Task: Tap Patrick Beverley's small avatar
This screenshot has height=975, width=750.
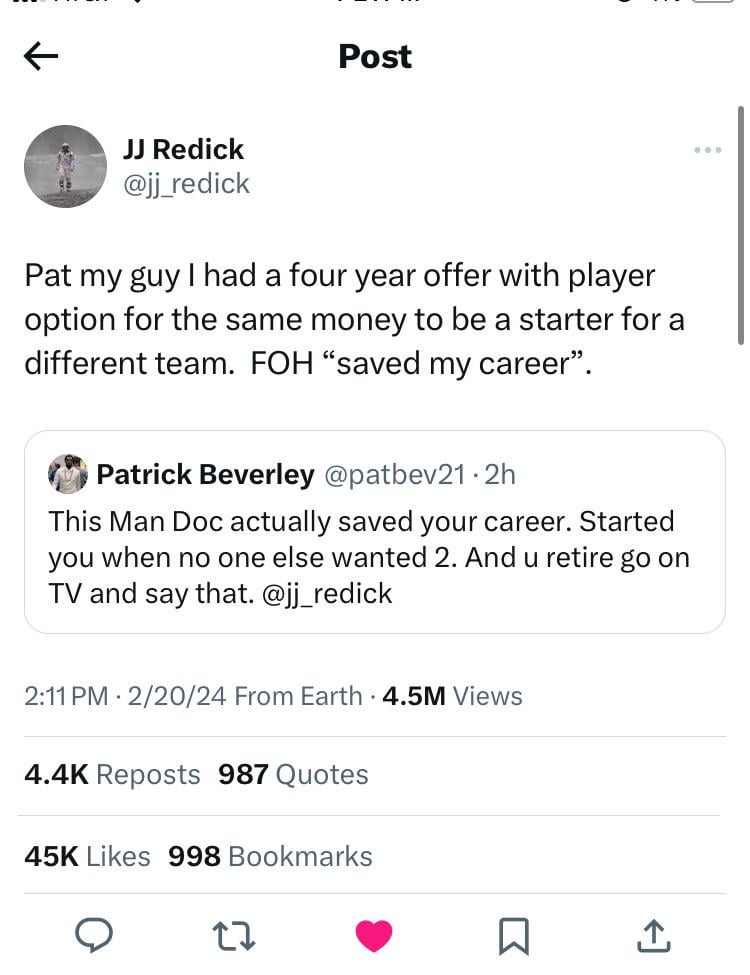Action: point(68,474)
